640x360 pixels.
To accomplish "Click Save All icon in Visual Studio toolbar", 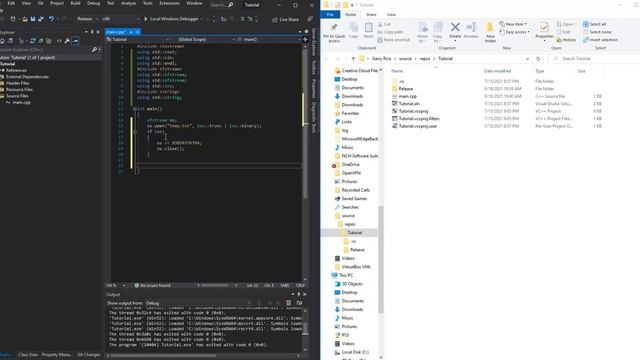I will pyautogui.click(x=40, y=19).
